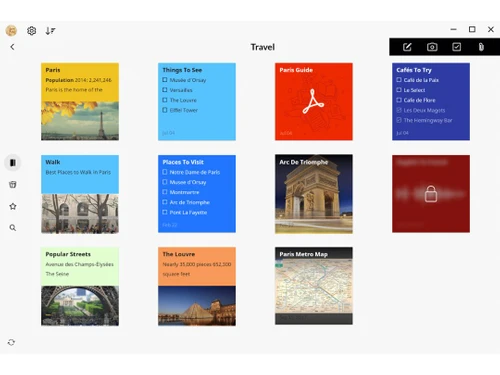Screen dimensions: 500x375
Task: Create a new text note
Action: tap(407, 47)
